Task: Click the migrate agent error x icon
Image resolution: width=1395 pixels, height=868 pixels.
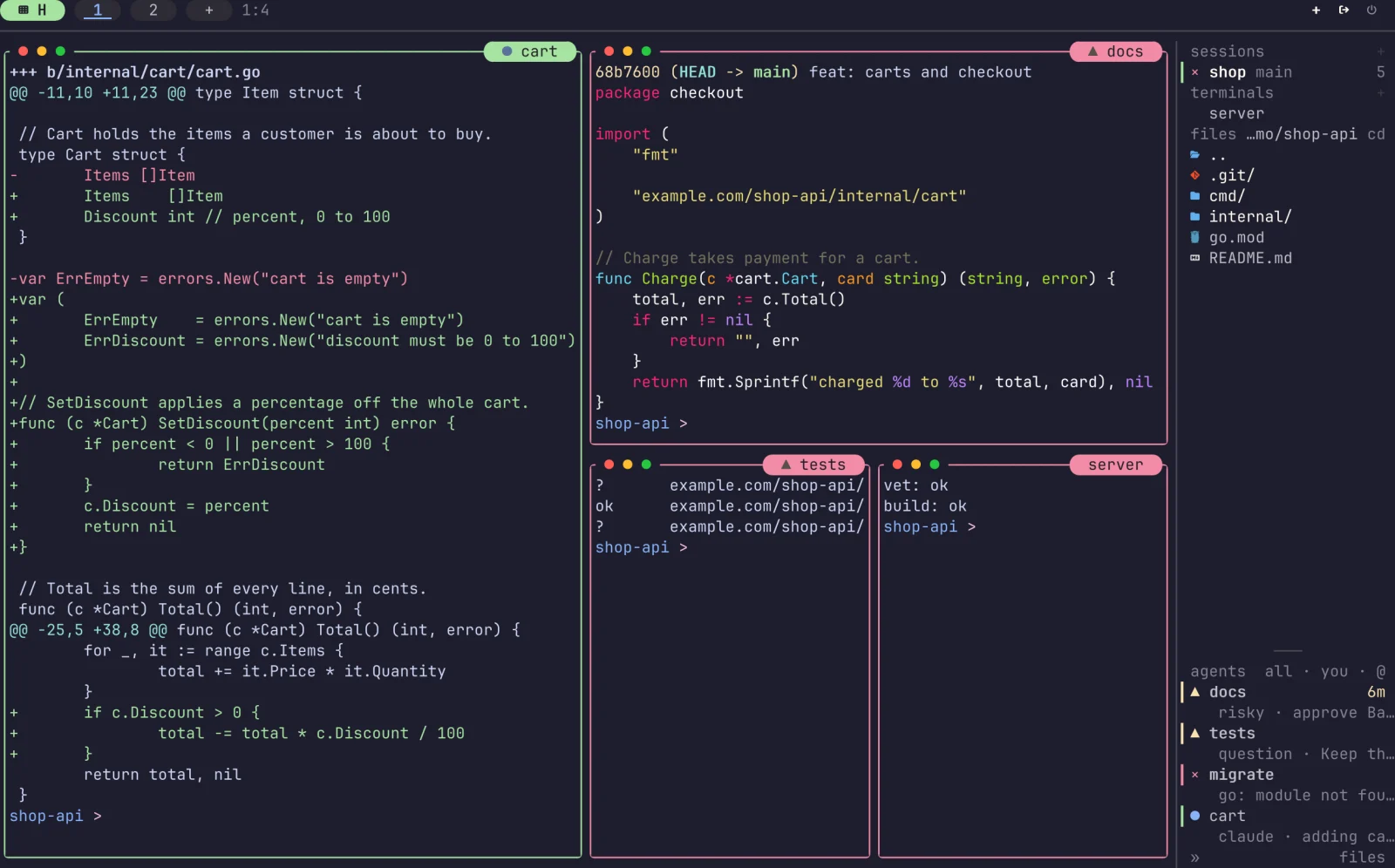Action: click(1194, 775)
